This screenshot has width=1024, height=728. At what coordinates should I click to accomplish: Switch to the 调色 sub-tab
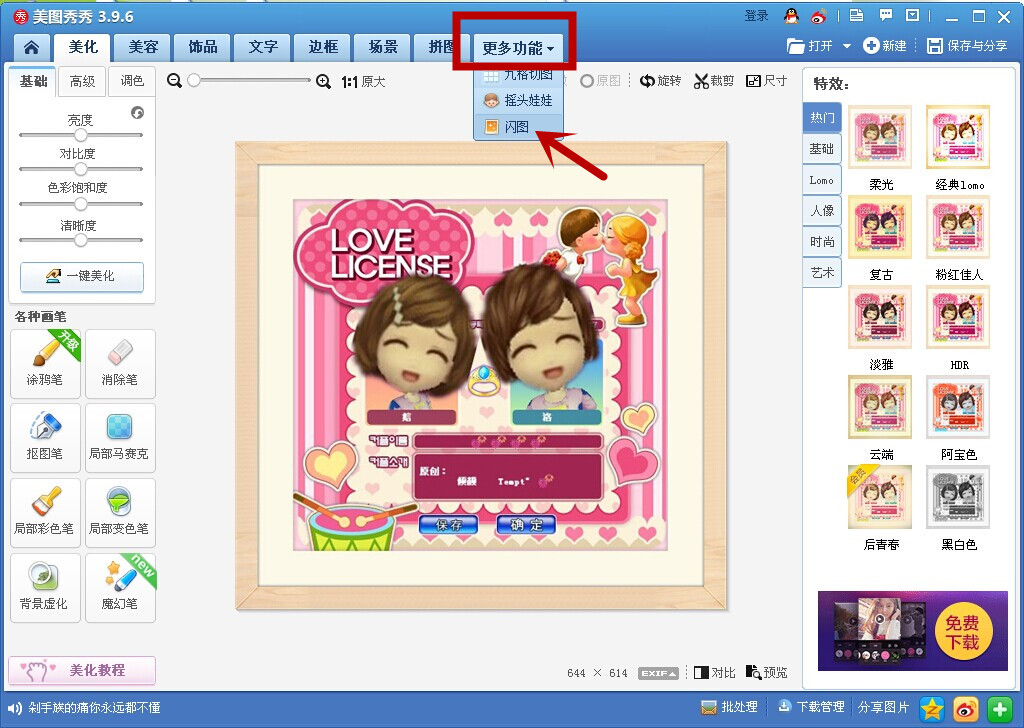(x=132, y=81)
